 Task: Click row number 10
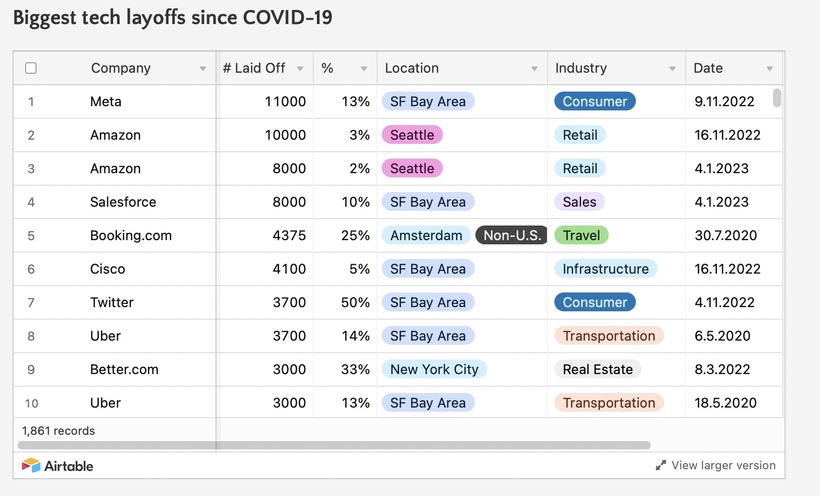click(31, 403)
